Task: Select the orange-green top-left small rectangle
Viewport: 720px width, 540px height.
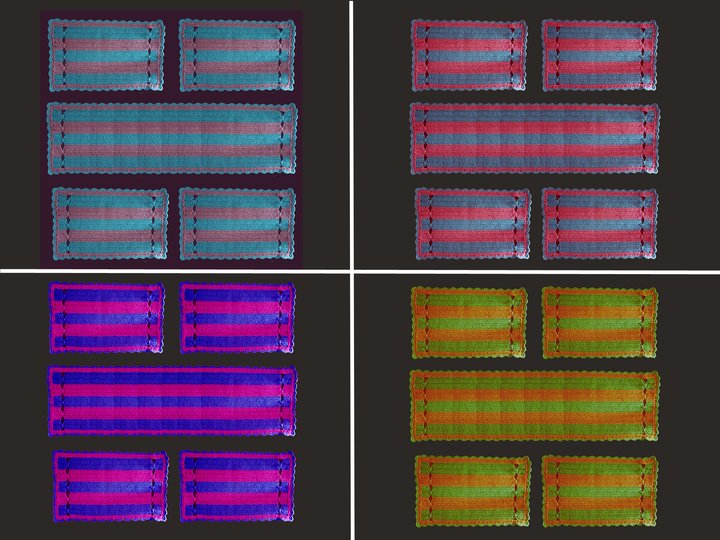Action: pyautogui.click(x=469, y=321)
